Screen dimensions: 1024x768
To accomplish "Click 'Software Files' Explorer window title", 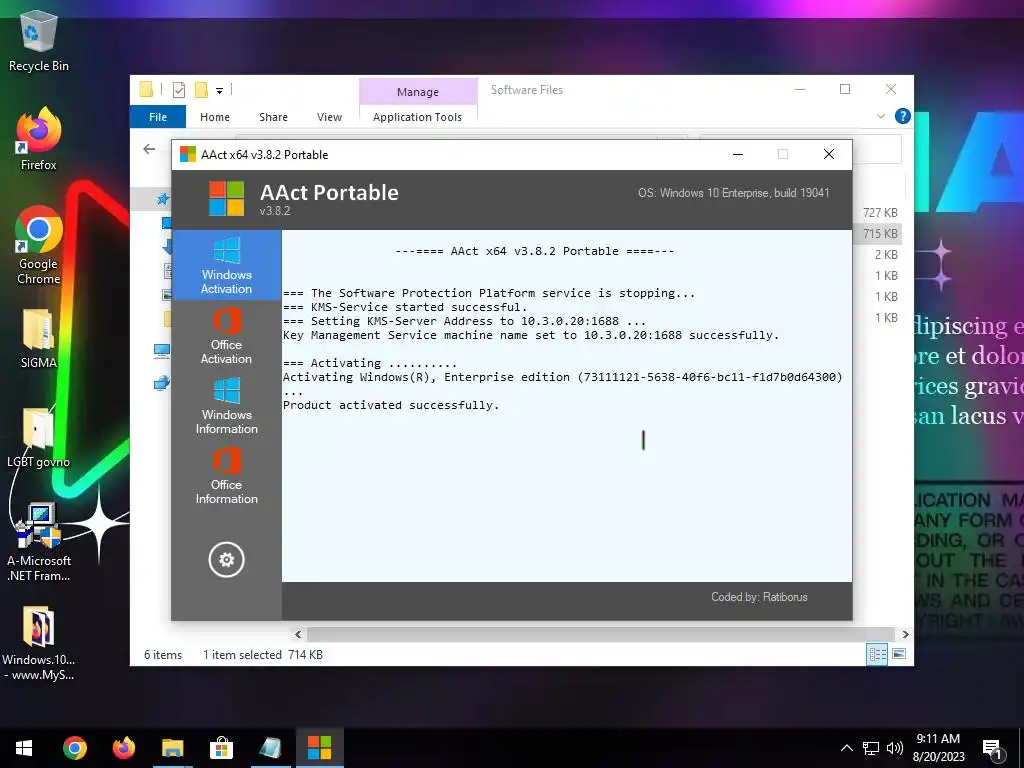I will [526, 90].
